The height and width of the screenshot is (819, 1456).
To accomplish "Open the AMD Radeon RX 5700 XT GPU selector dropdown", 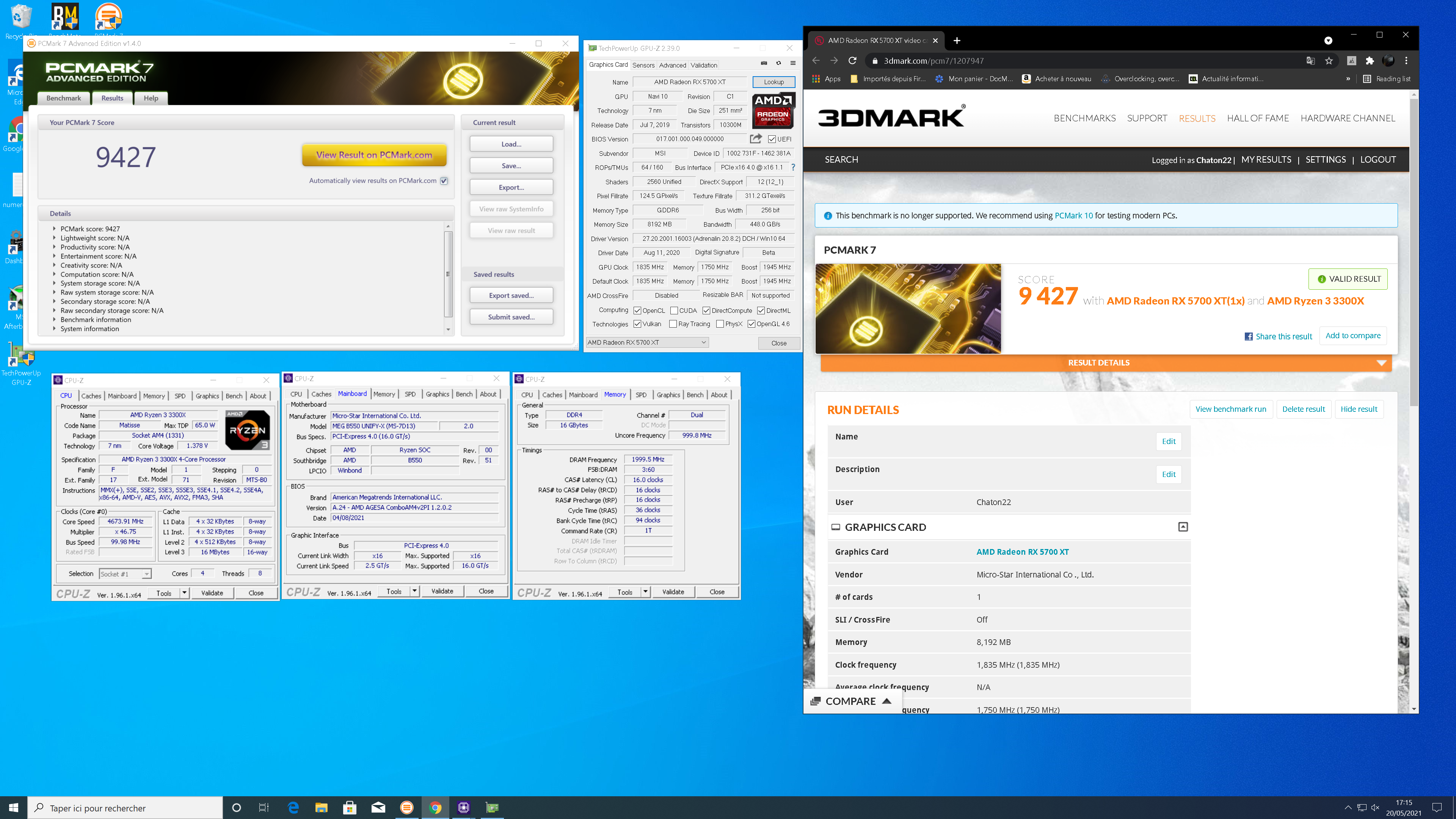I will coord(646,342).
